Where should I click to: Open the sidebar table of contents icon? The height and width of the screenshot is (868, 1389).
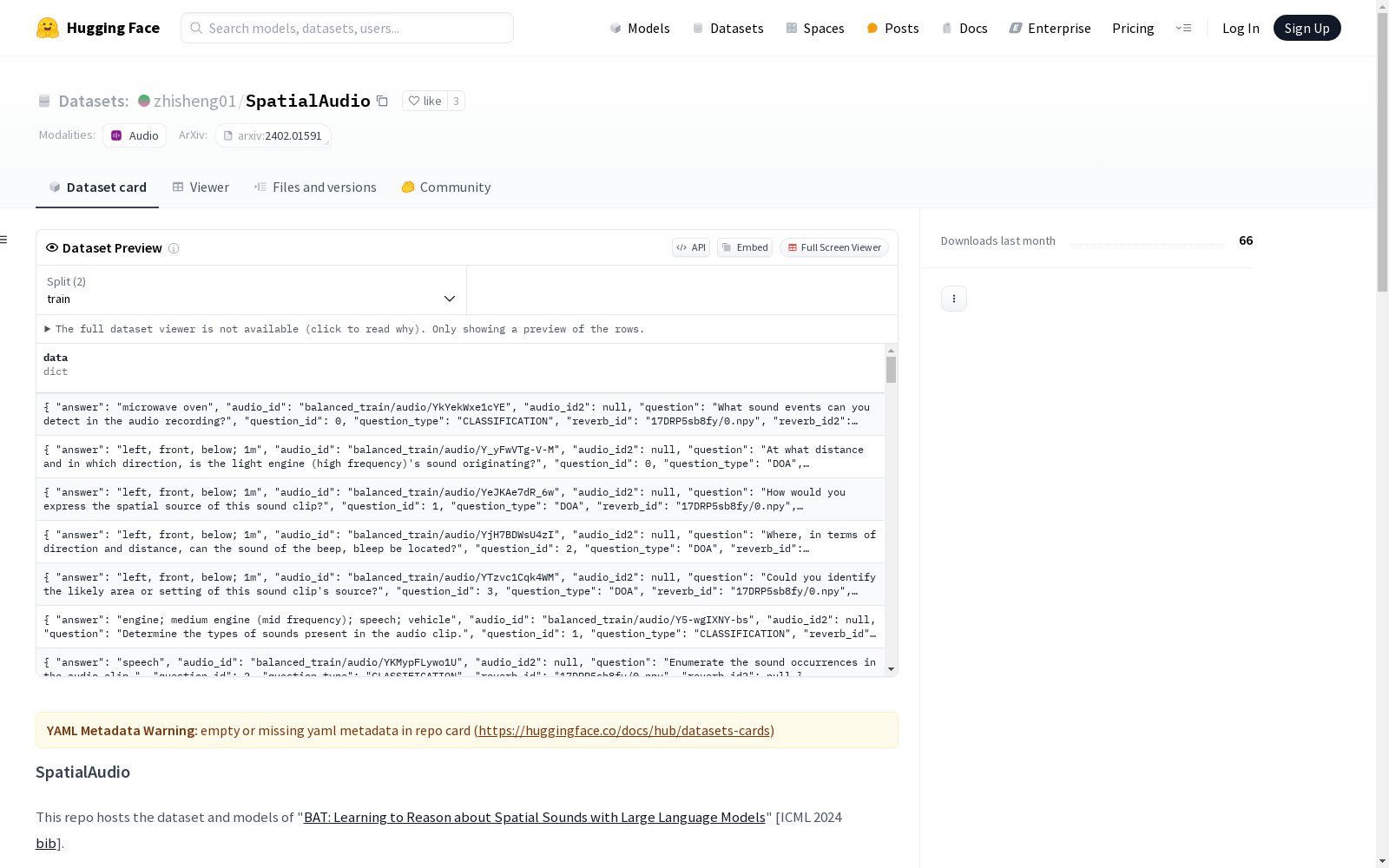[x=4, y=240]
